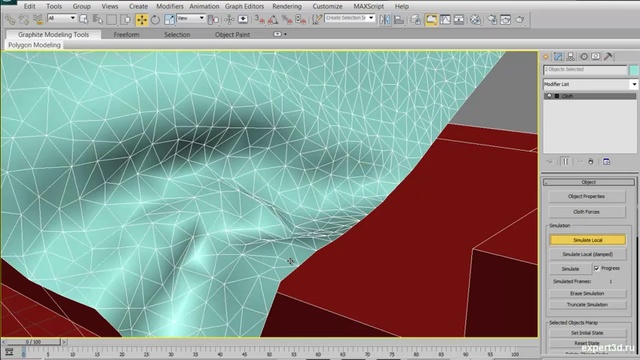Image resolution: width=640 pixels, height=360 pixels.
Task: Click the Select and Link tool
Action: (10, 19)
